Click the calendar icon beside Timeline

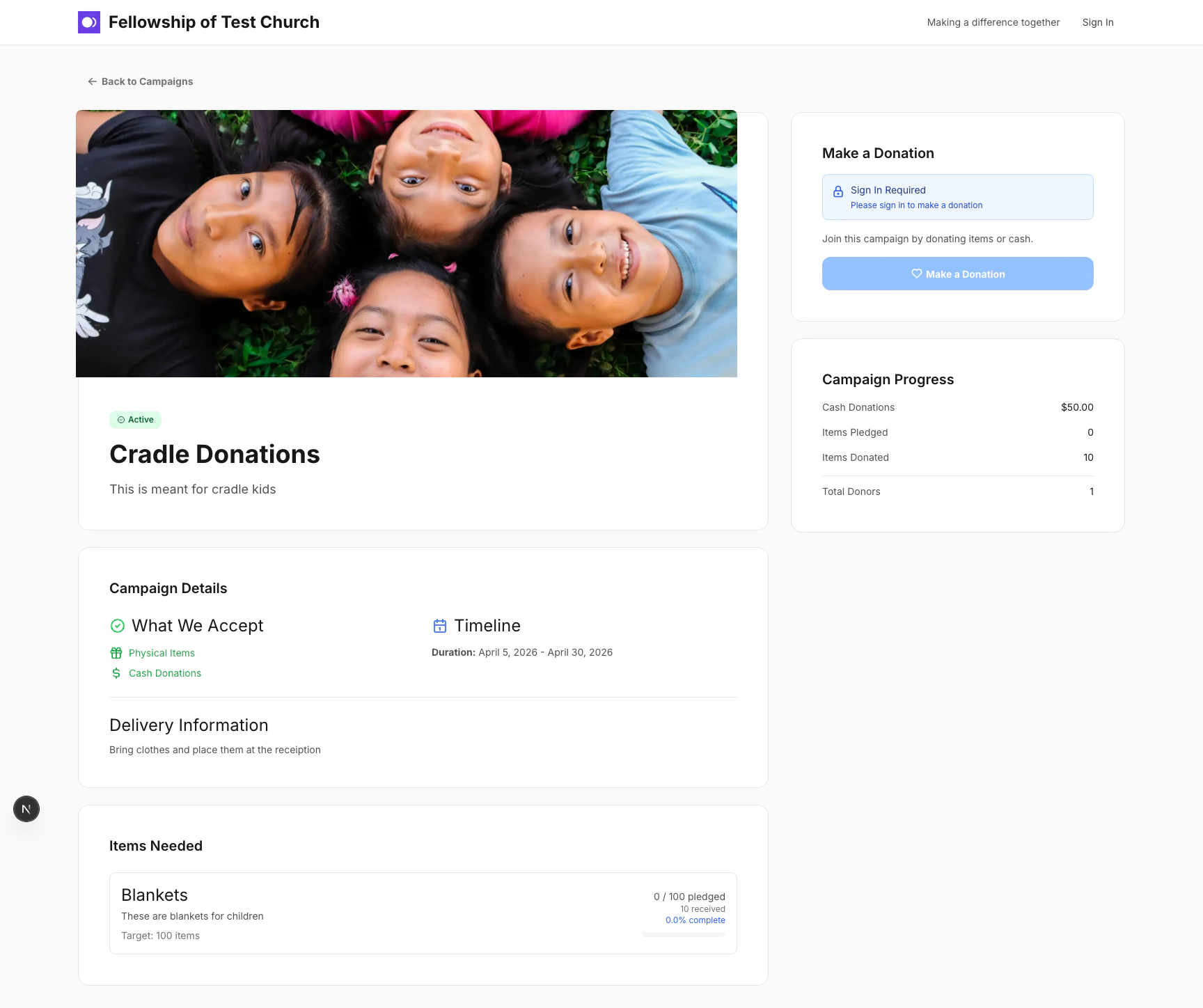(x=440, y=626)
